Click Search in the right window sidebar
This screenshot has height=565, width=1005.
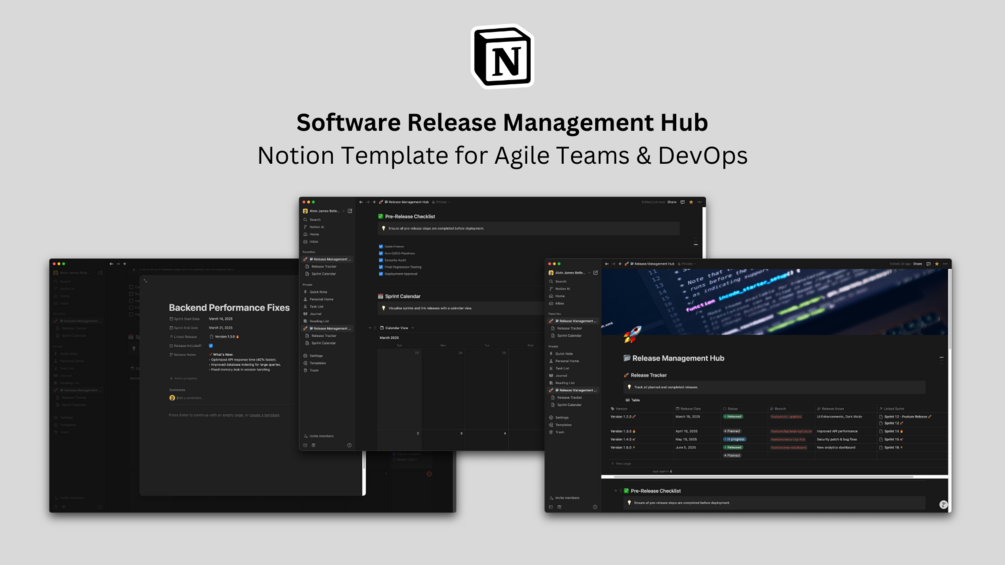558,281
